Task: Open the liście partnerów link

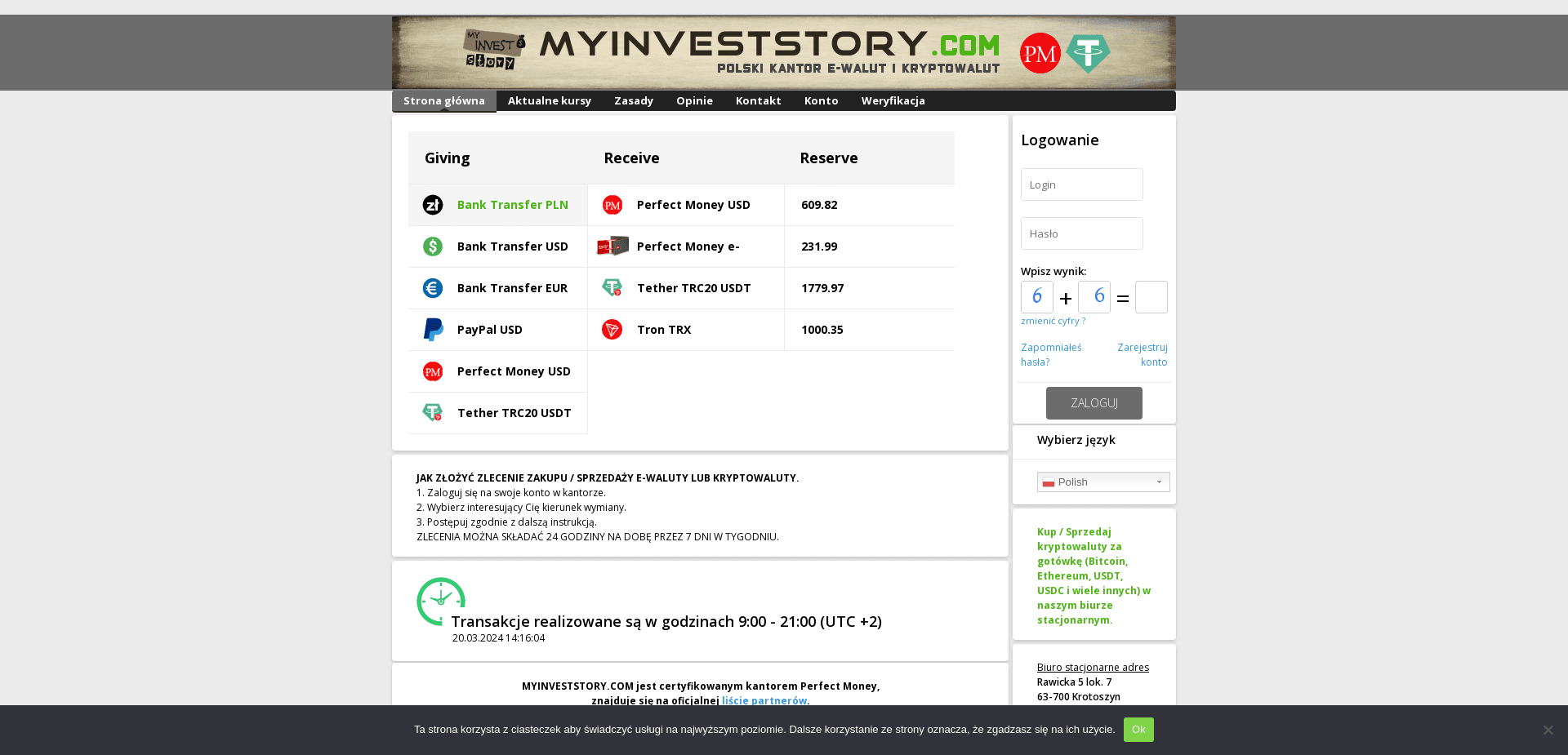Action: (x=762, y=700)
